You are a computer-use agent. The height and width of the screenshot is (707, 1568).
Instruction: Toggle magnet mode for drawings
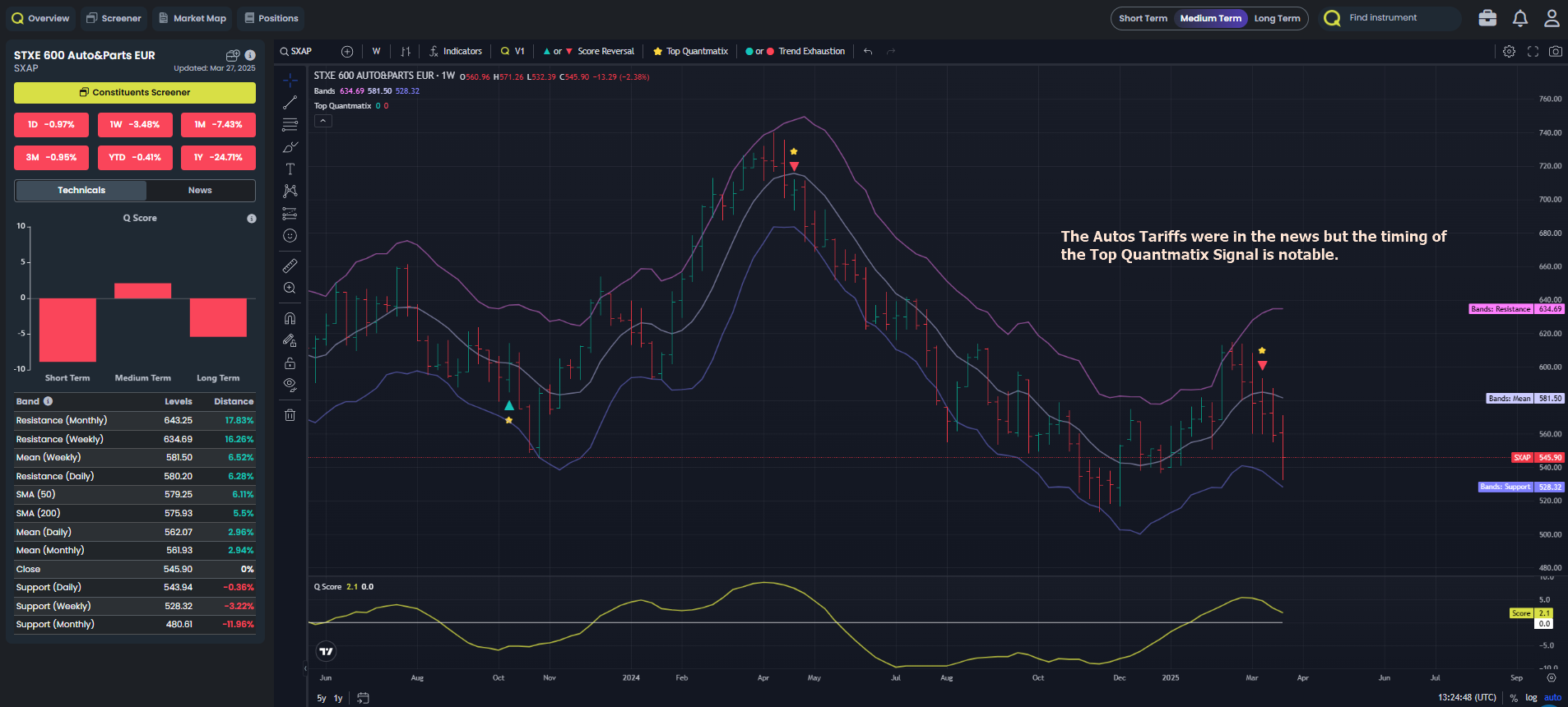pos(290,318)
